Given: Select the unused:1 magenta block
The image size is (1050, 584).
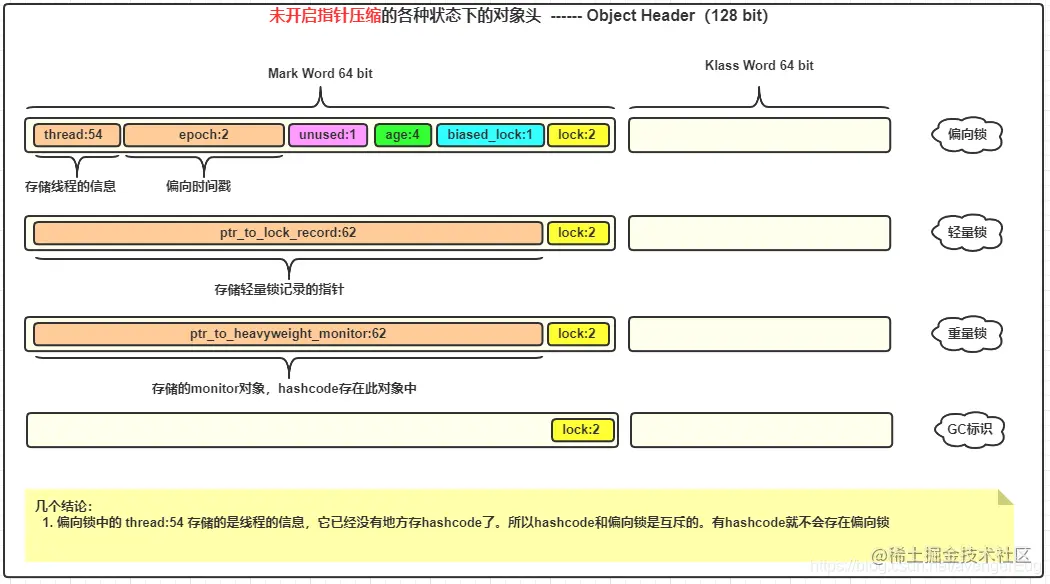Looking at the screenshot, I should pyautogui.click(x=327, y=135).
